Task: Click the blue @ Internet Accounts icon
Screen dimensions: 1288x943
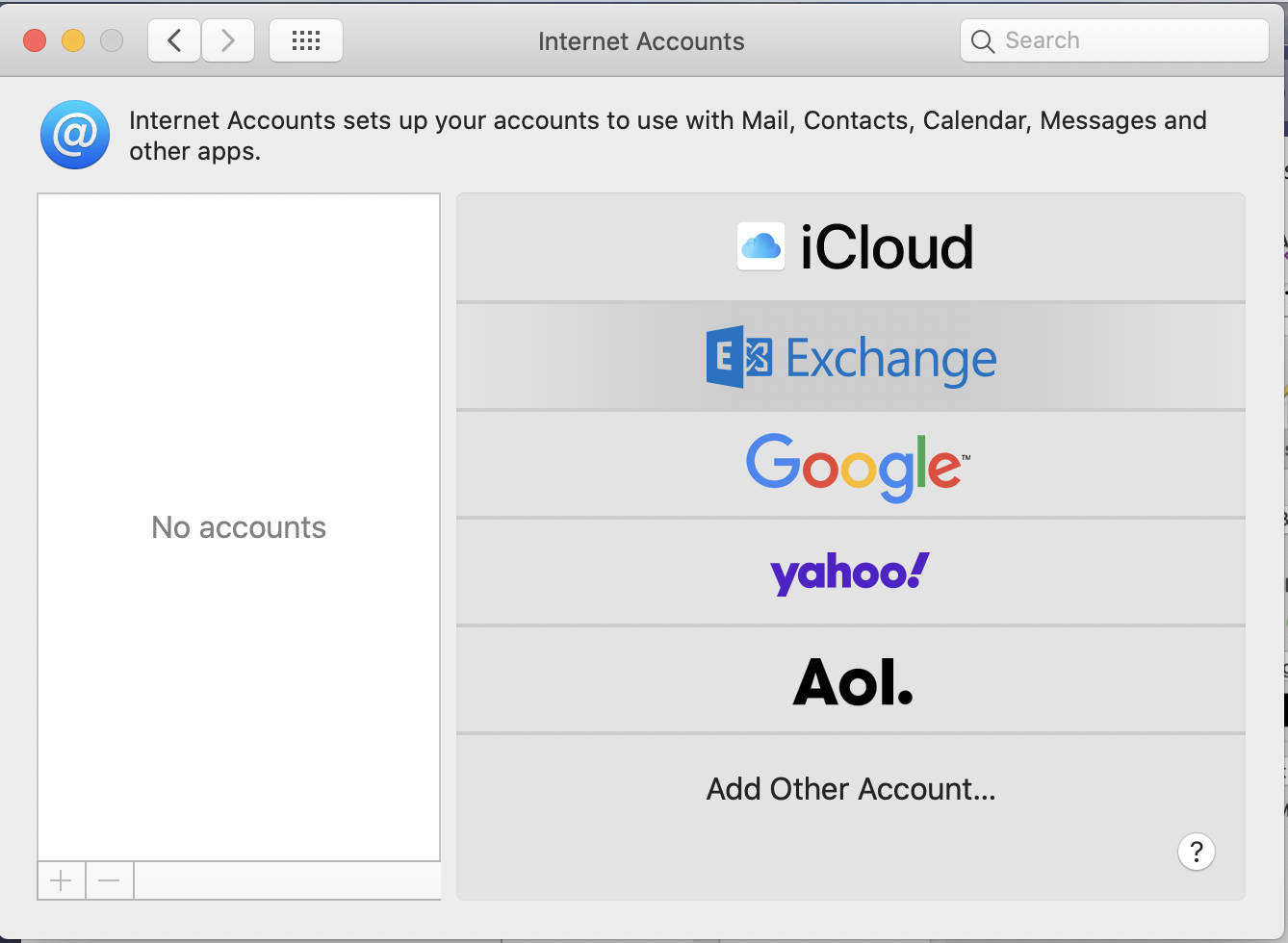Action: pyautogui.click(x=75, y=135)
